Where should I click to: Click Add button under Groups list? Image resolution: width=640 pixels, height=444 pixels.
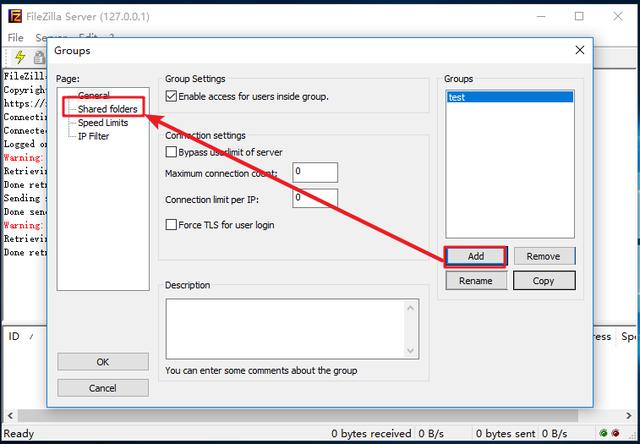click(x=476, y=256)
